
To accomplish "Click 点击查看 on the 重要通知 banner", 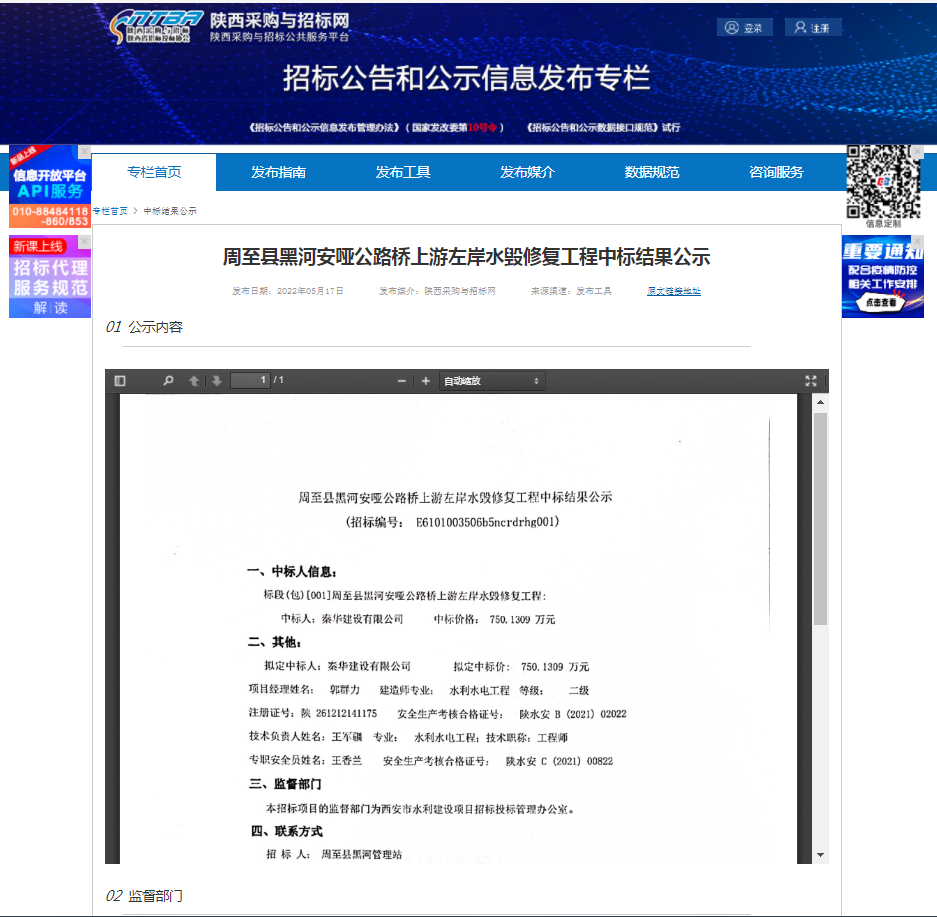I will click(x=881, y=302).
